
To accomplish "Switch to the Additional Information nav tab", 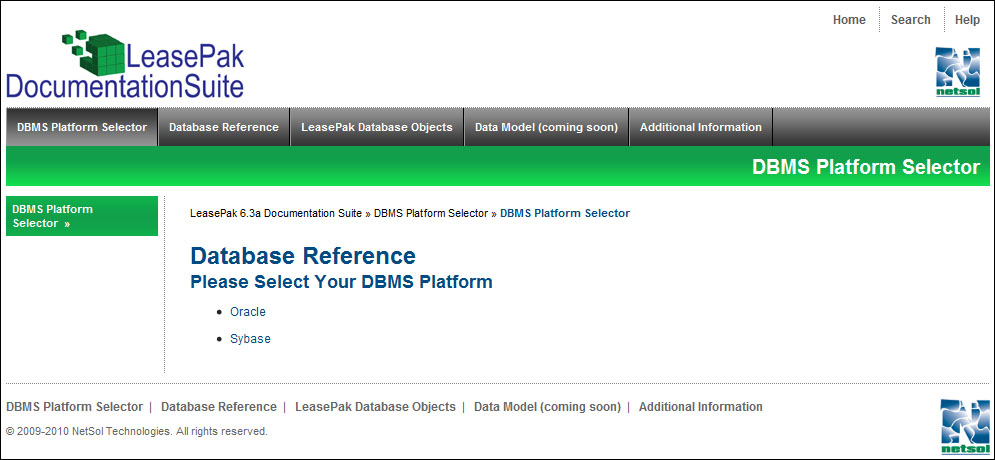I will [701, 127].
